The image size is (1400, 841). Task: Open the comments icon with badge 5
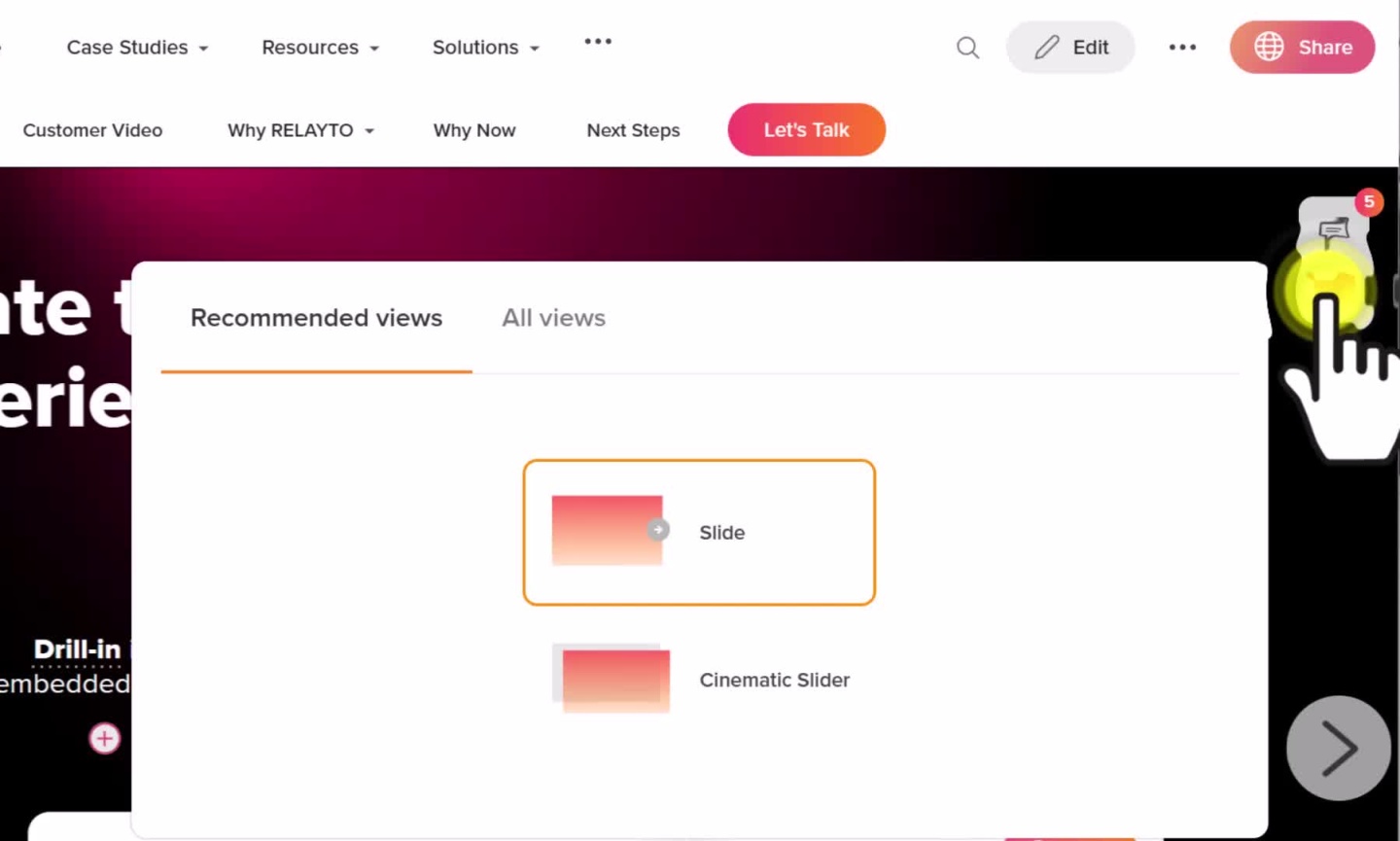pyautogui.click(x=1334, y=229)
